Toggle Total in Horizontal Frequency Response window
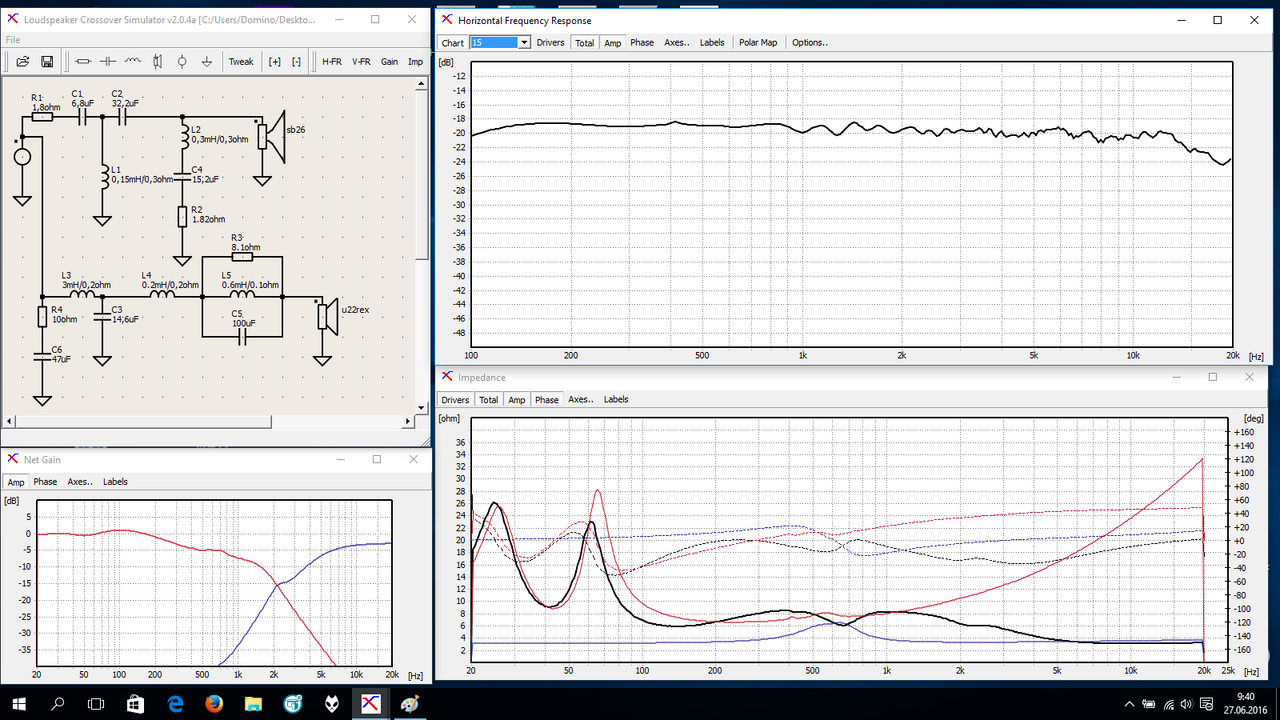Viewport: 1280px width, 720px height. [584, 43]
